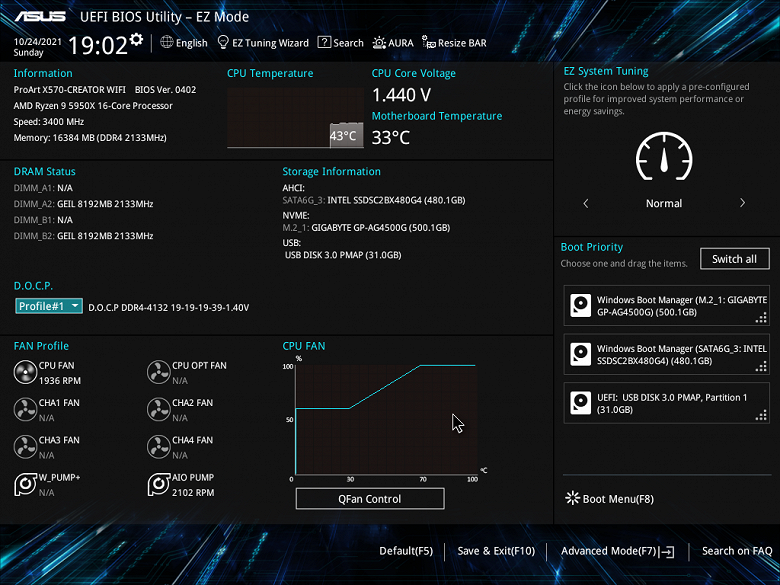780x585 pixels.
Task: Click drag handle on USB DISK boot entry
Action: [x=761, y=416]
